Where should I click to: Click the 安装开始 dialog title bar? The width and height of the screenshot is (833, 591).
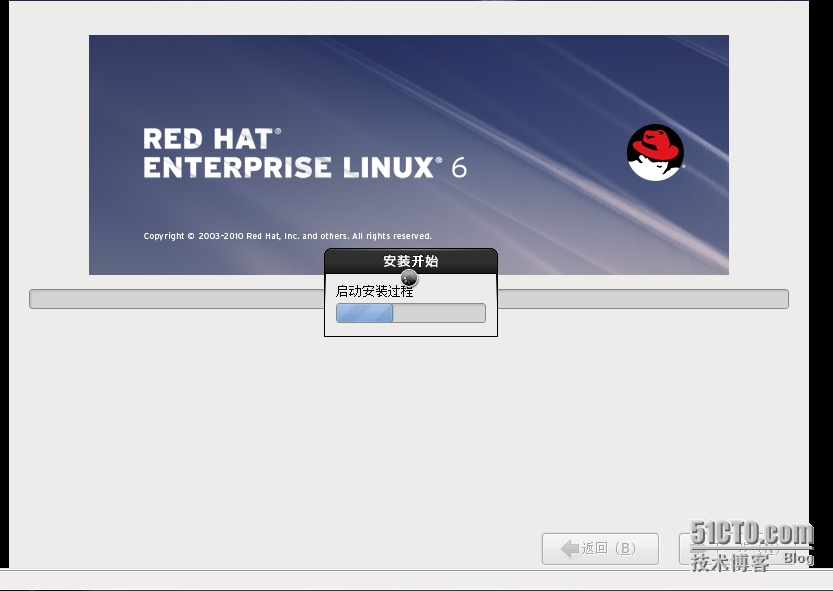click(x=411, y=261)
